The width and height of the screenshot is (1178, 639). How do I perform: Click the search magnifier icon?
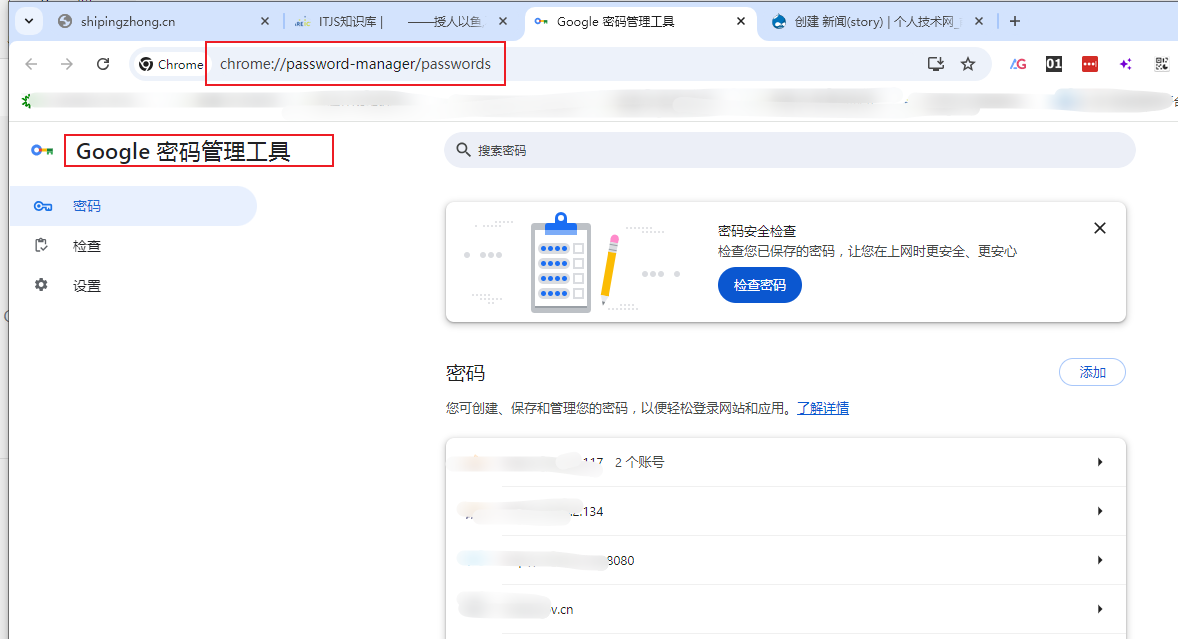pyautogui.click(x=464, y=150)
